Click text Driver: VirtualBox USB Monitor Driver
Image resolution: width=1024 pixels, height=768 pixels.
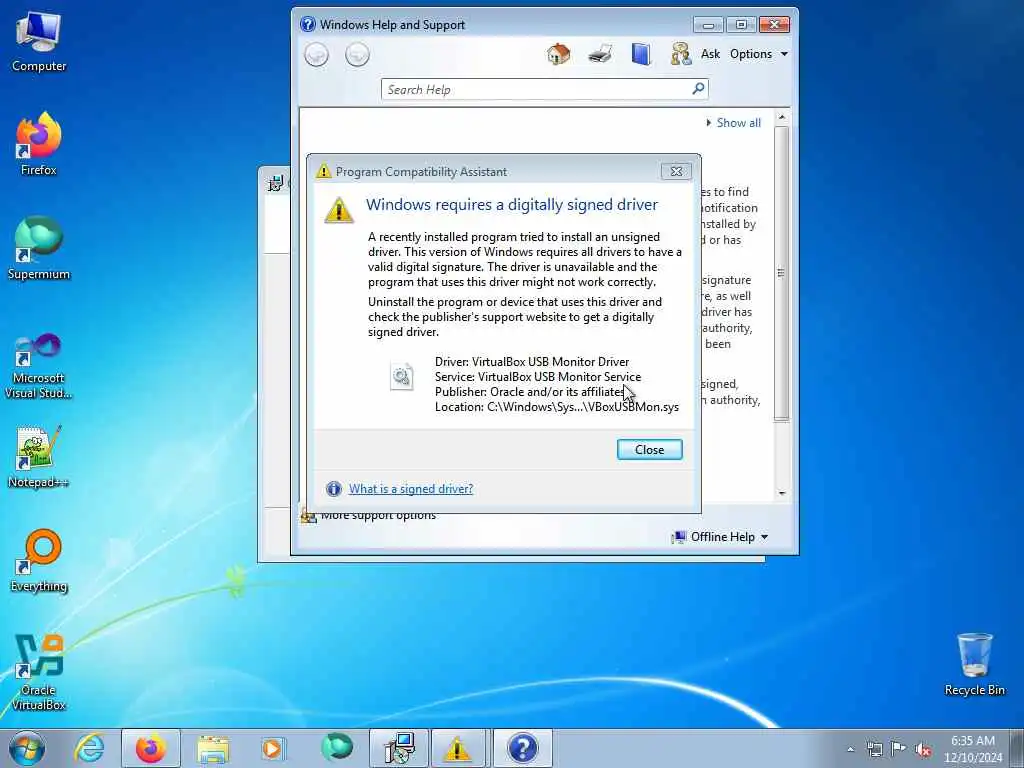532,362
